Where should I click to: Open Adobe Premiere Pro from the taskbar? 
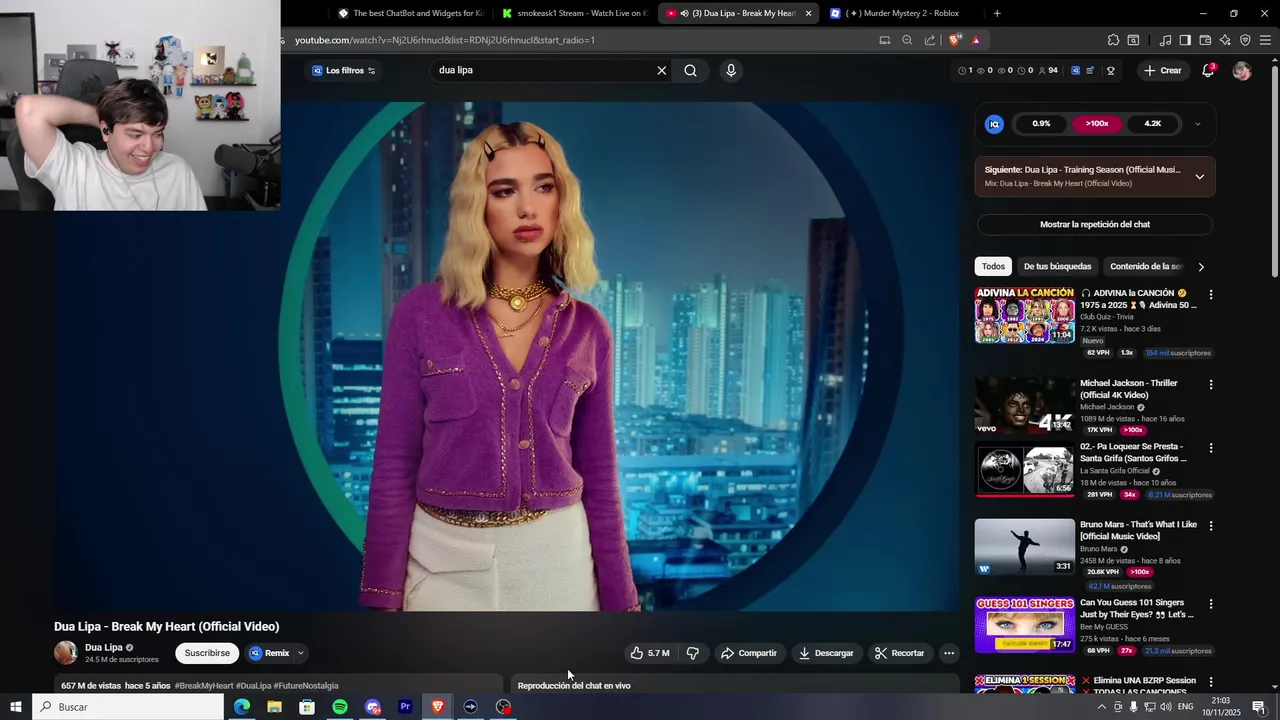tap(405, 707)
